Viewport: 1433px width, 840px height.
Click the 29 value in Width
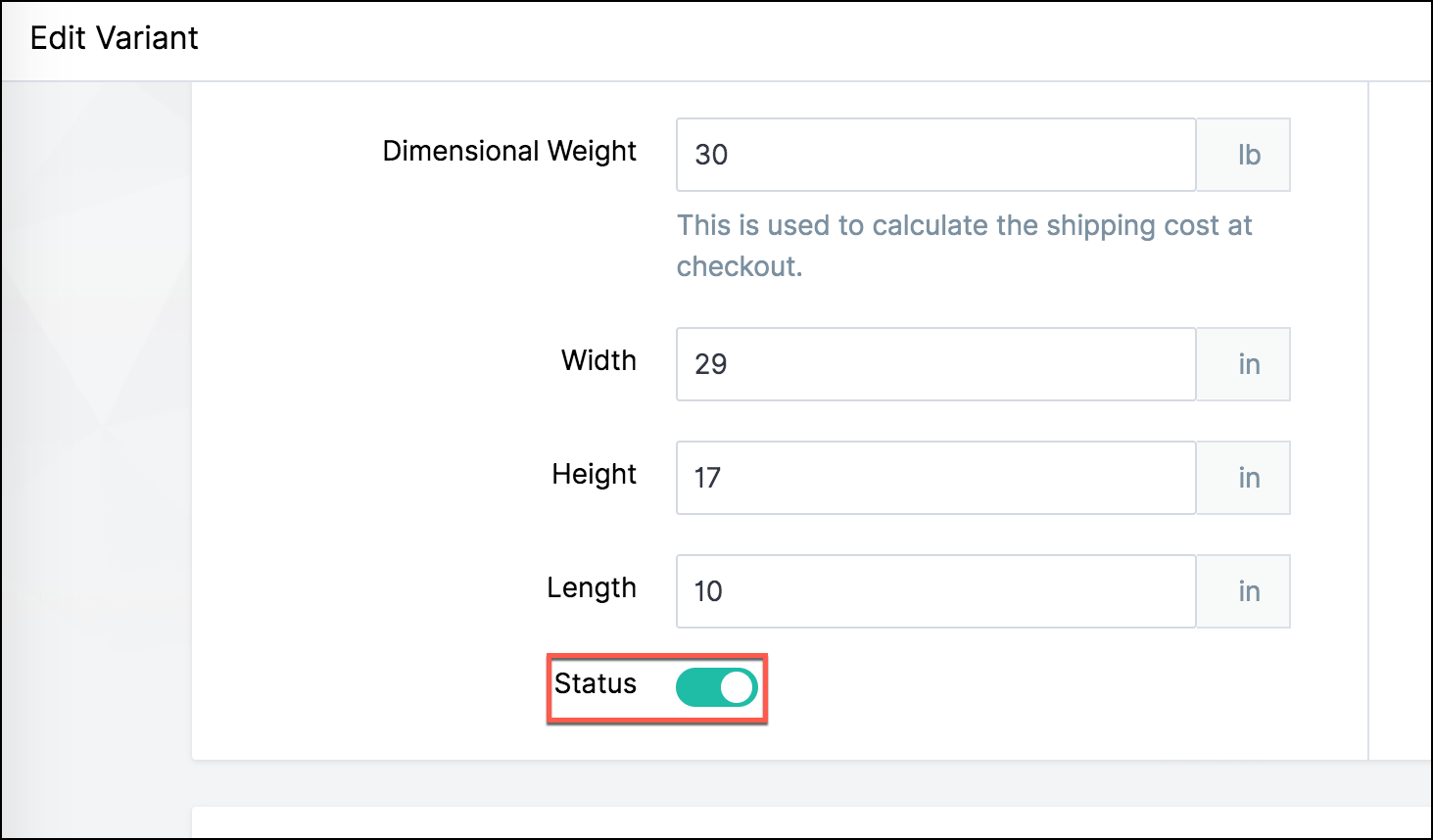coord(711,364)
